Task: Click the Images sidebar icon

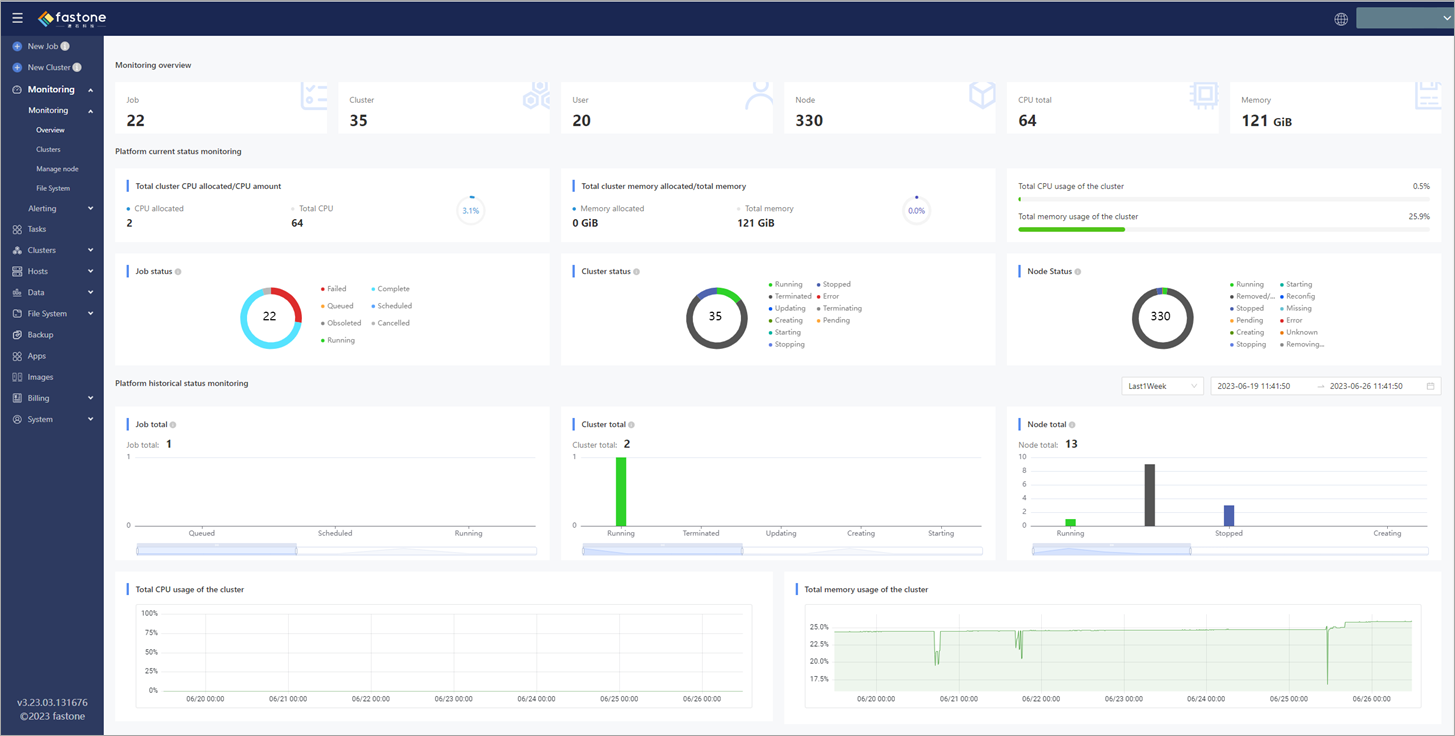Action: [x=17, y=377]
